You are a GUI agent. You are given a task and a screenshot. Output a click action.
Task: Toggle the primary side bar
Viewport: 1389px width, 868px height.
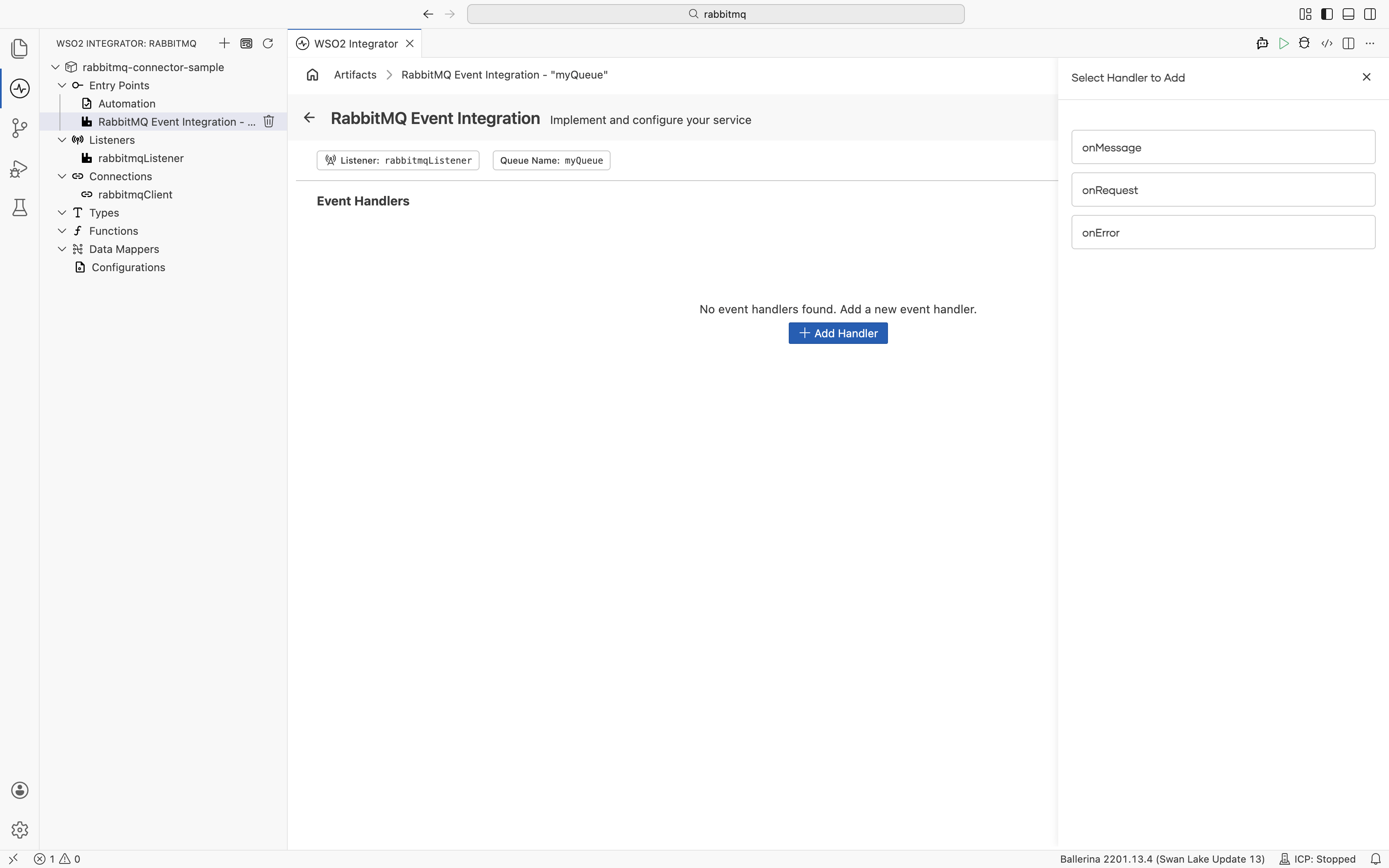tap(1327, 14)
